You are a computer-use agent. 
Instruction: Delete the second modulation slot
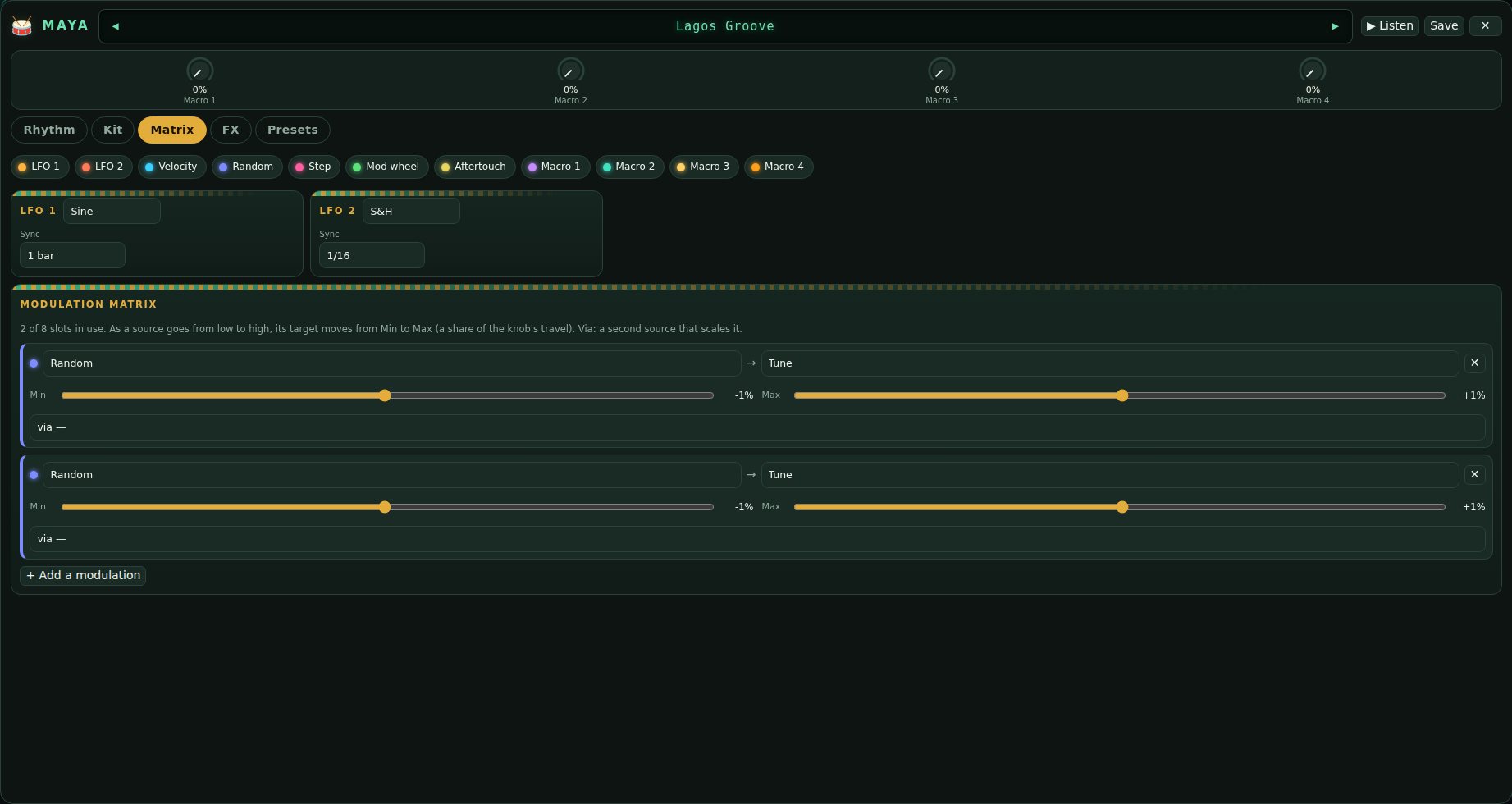click(x=1474, y=474)
